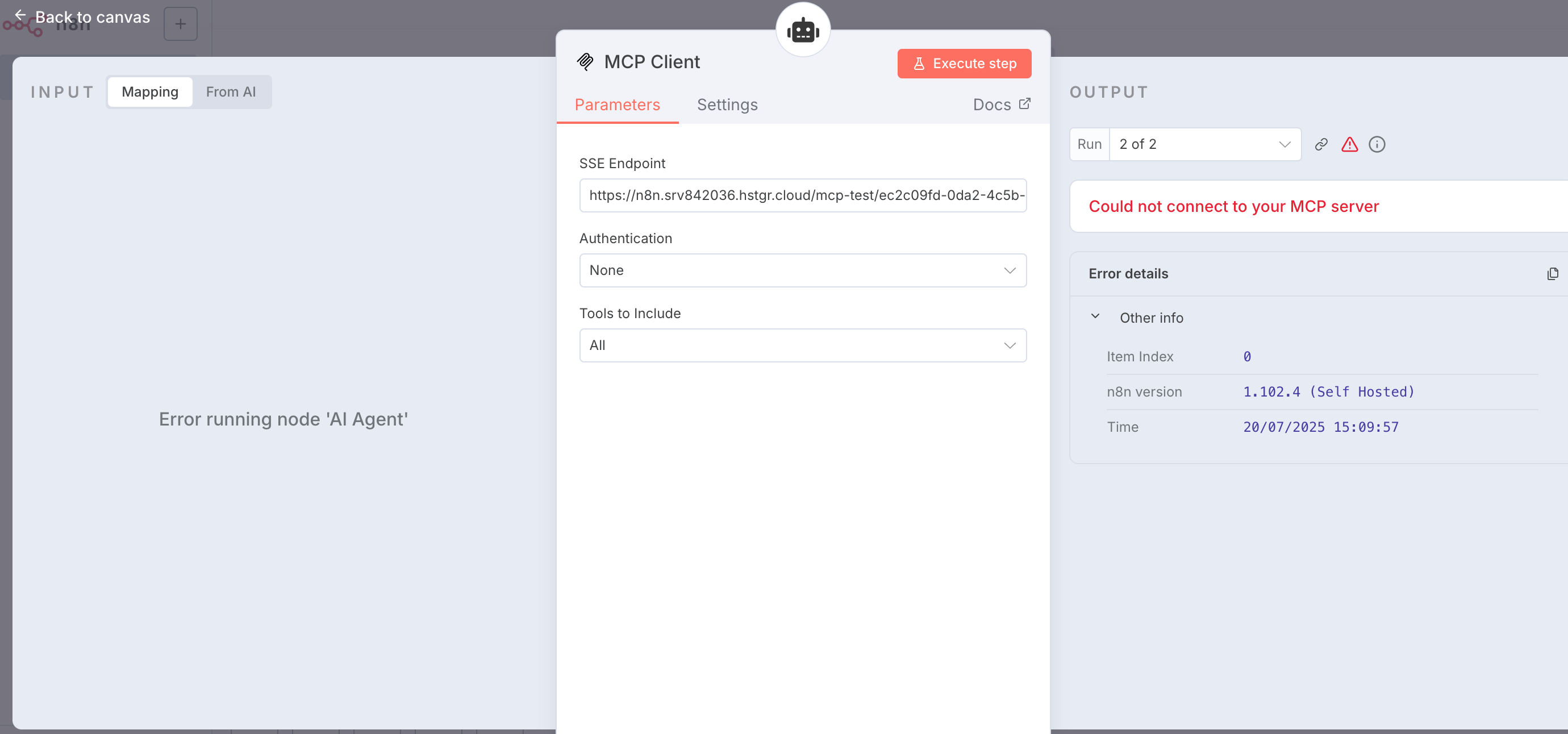Click the robot AI Agent icon
Viewport: 1568px width, 734px height.
803,30
